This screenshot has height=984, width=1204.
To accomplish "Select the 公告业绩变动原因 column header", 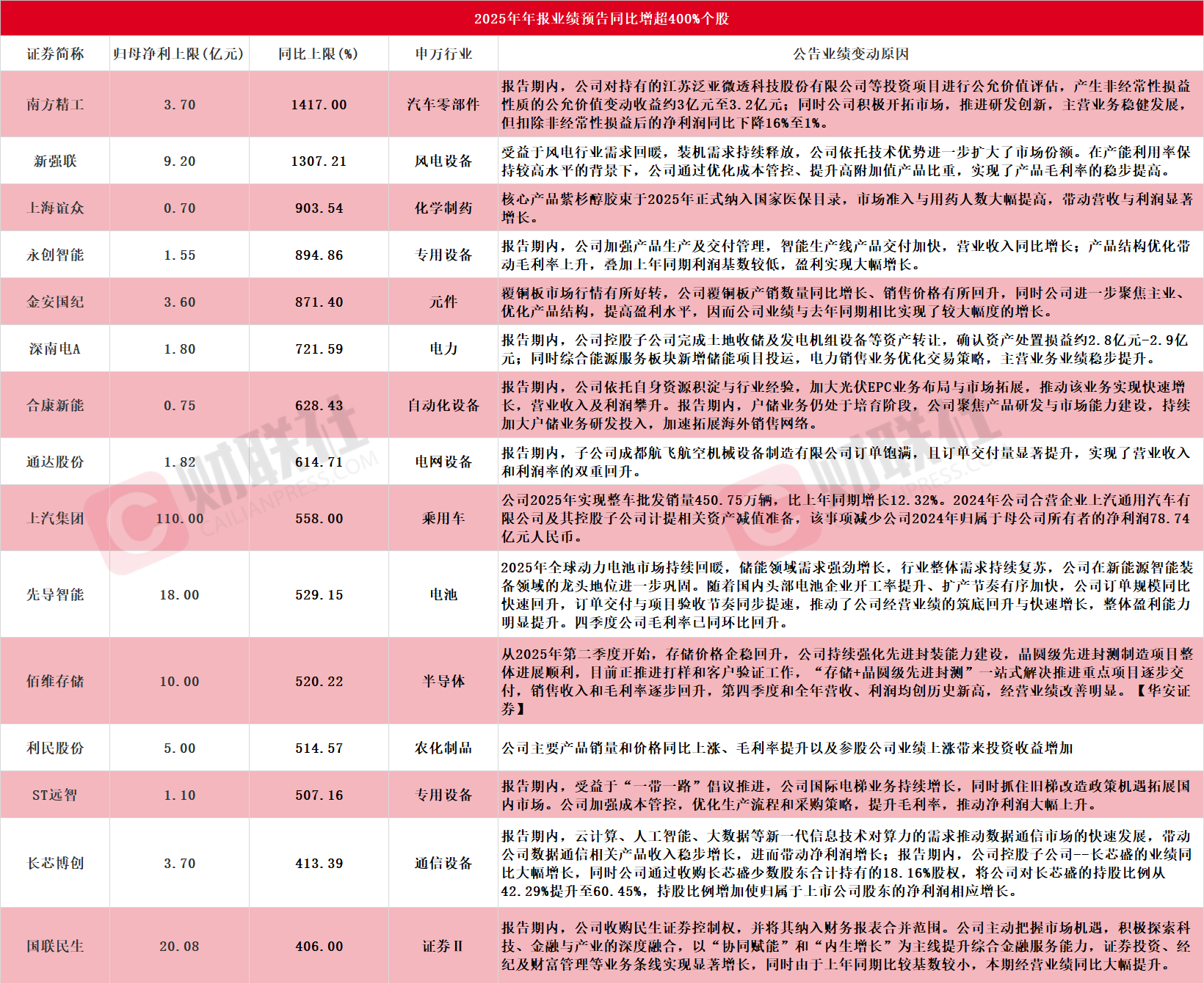I will click(850, 54).
